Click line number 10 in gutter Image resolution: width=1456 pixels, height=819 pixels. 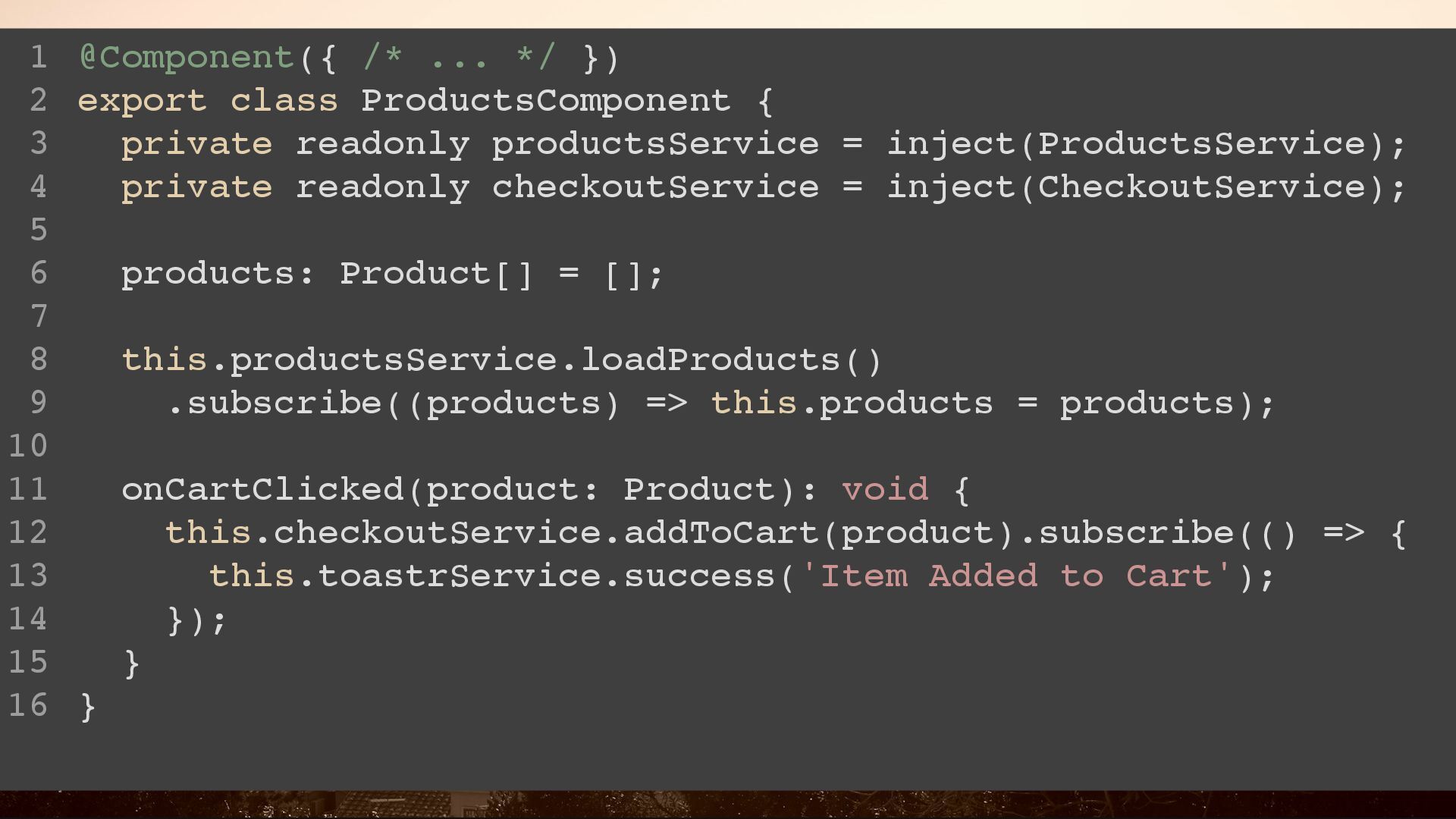28,446
